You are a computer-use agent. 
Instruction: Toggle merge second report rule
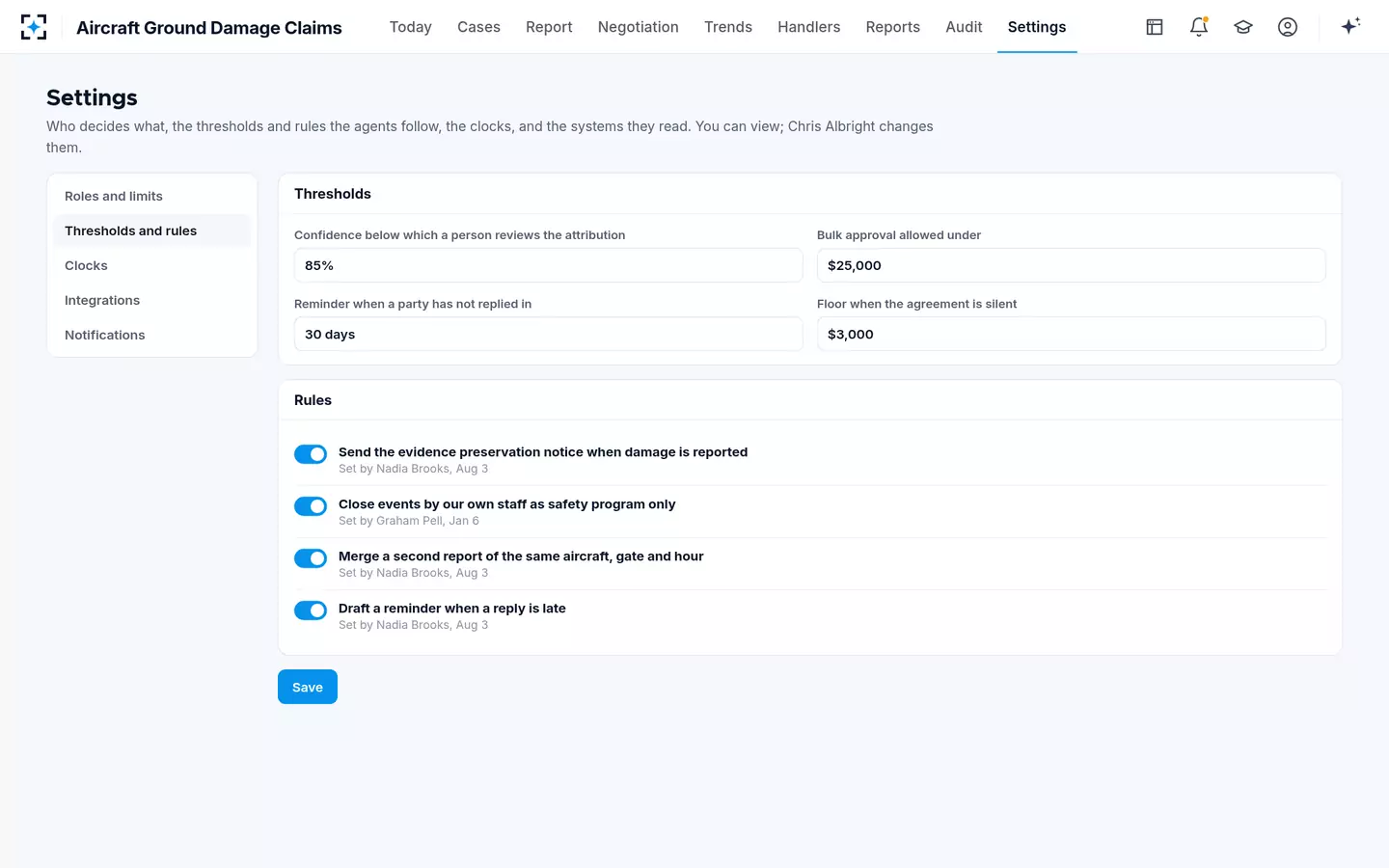(311, 558)
